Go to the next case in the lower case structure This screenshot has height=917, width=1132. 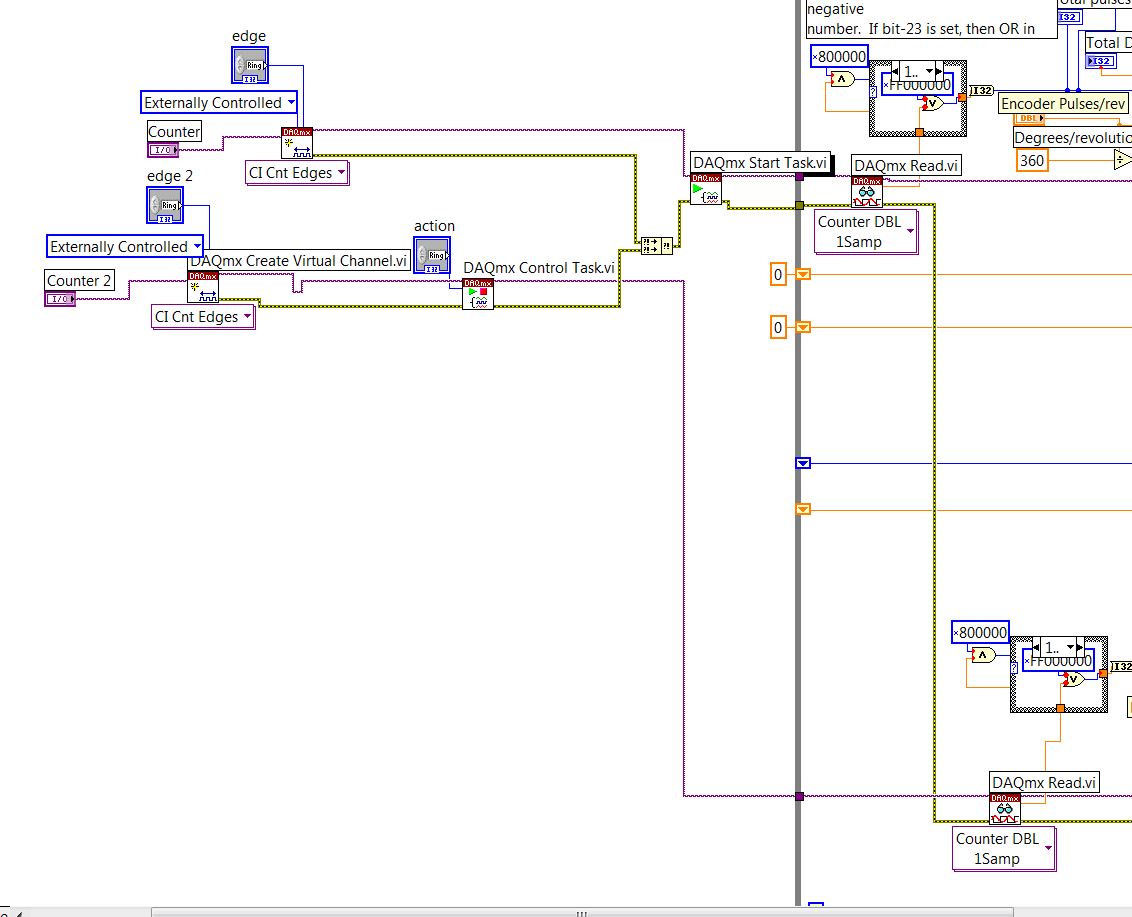(x=1080, y=648)
